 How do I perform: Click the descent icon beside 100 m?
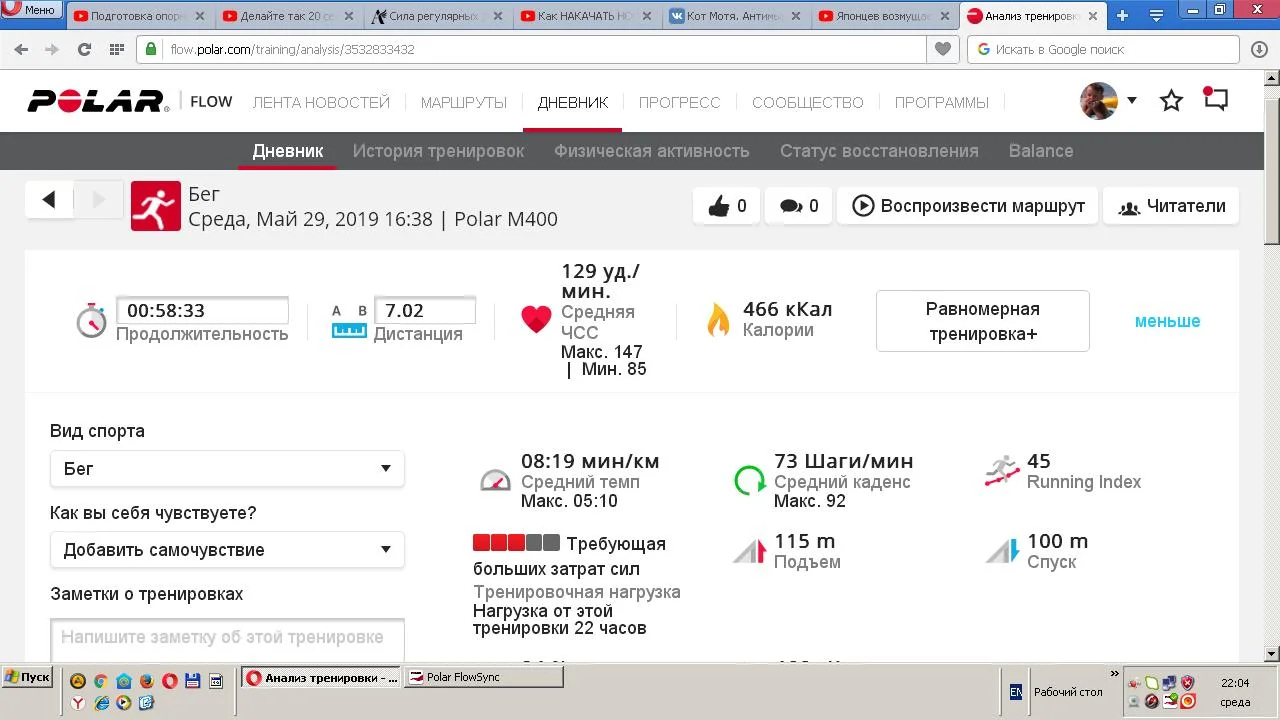click(x=1002, y=550)
